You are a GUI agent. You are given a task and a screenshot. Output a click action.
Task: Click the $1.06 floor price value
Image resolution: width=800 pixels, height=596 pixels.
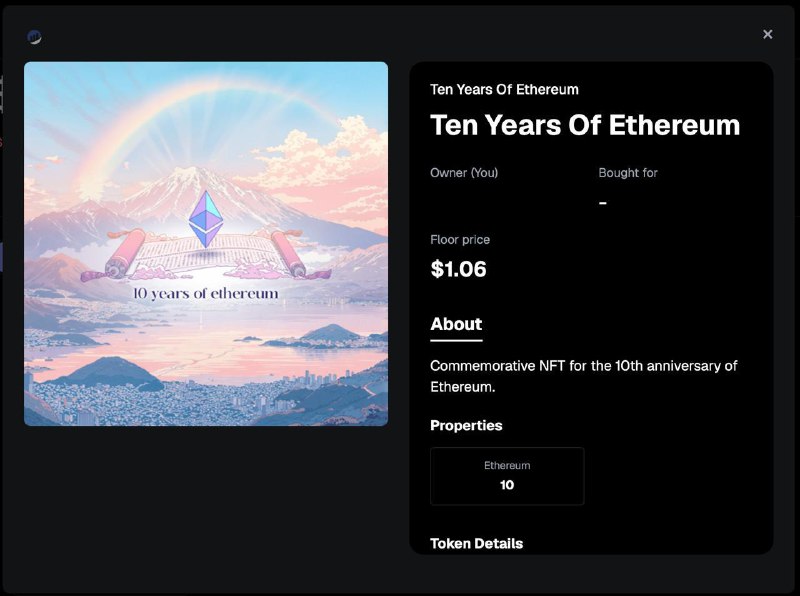coord(458,269)
